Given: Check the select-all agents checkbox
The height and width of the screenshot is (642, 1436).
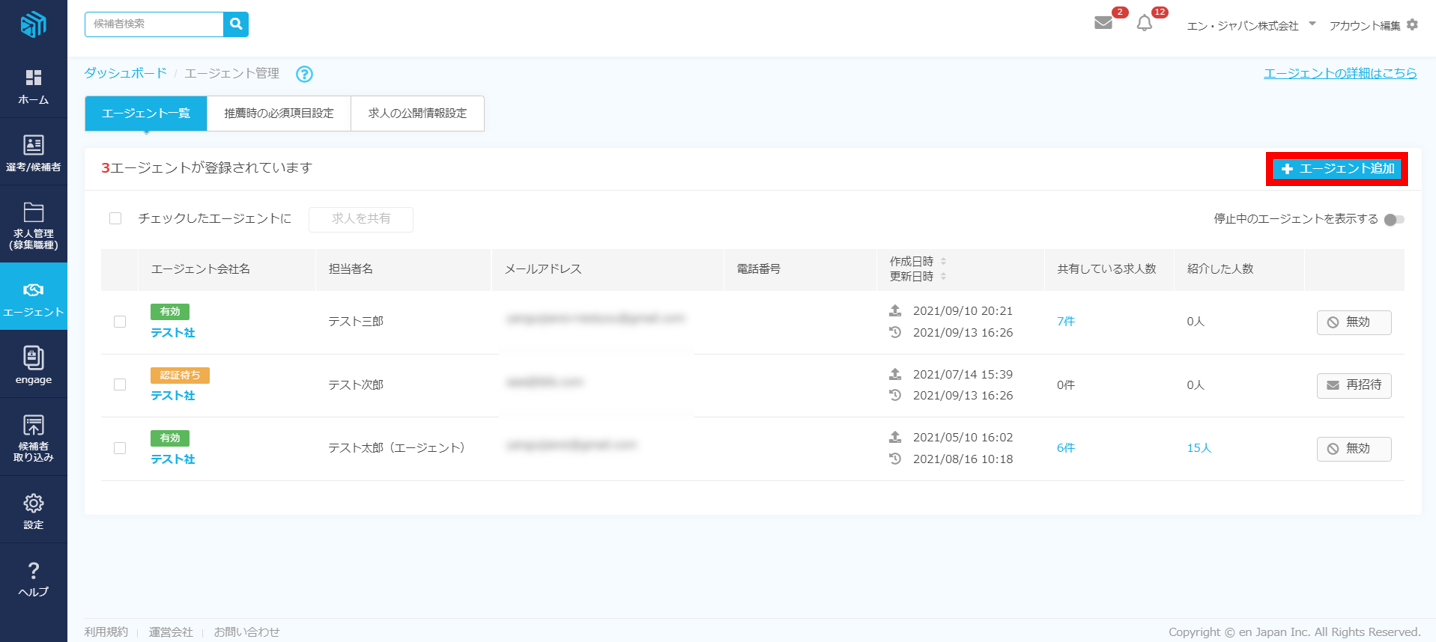Looking at the screenshot, I should (115, 219).
